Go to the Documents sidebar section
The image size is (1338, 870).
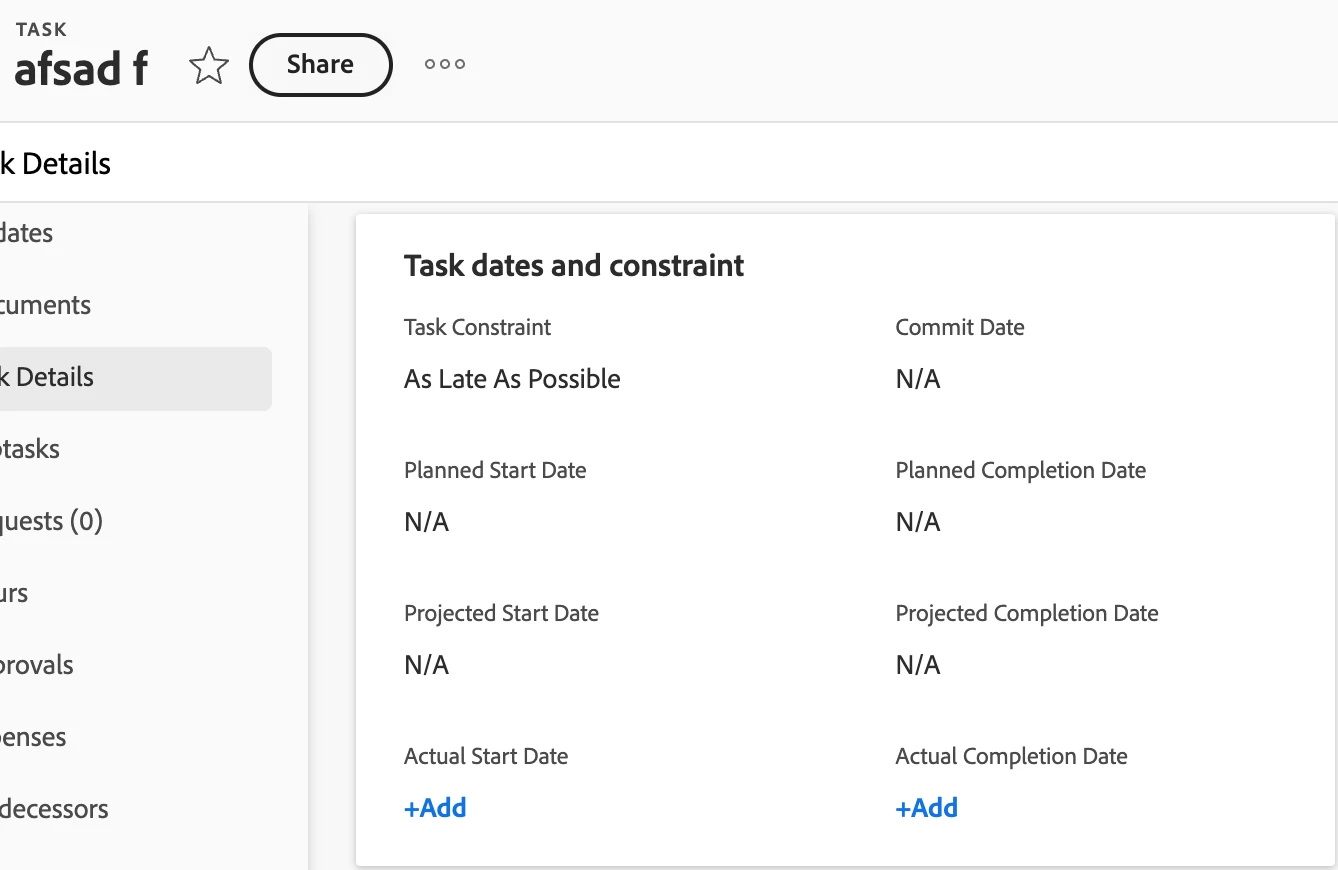[45, 305]
